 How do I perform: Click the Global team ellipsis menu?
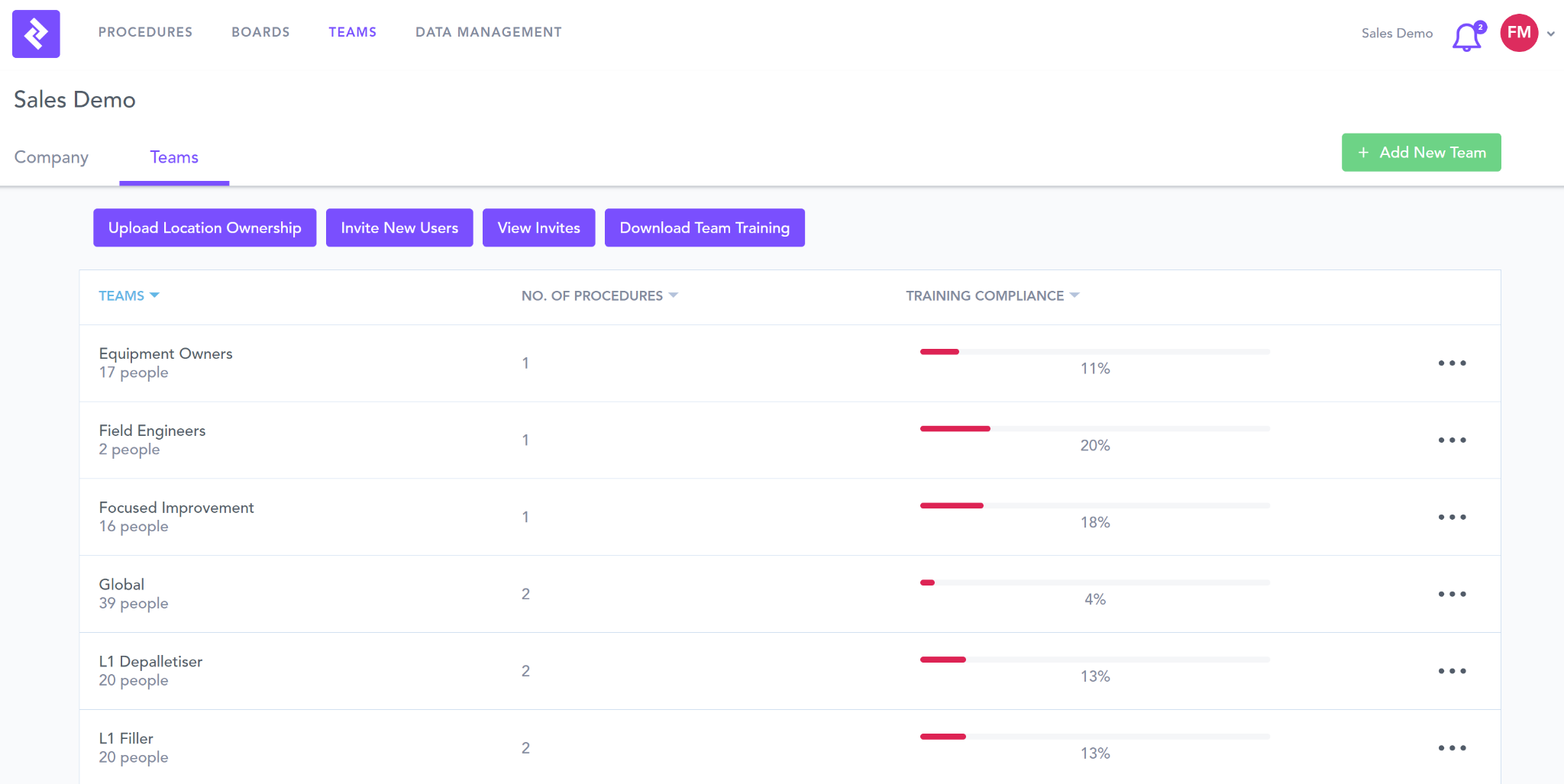click(1452, 594)
